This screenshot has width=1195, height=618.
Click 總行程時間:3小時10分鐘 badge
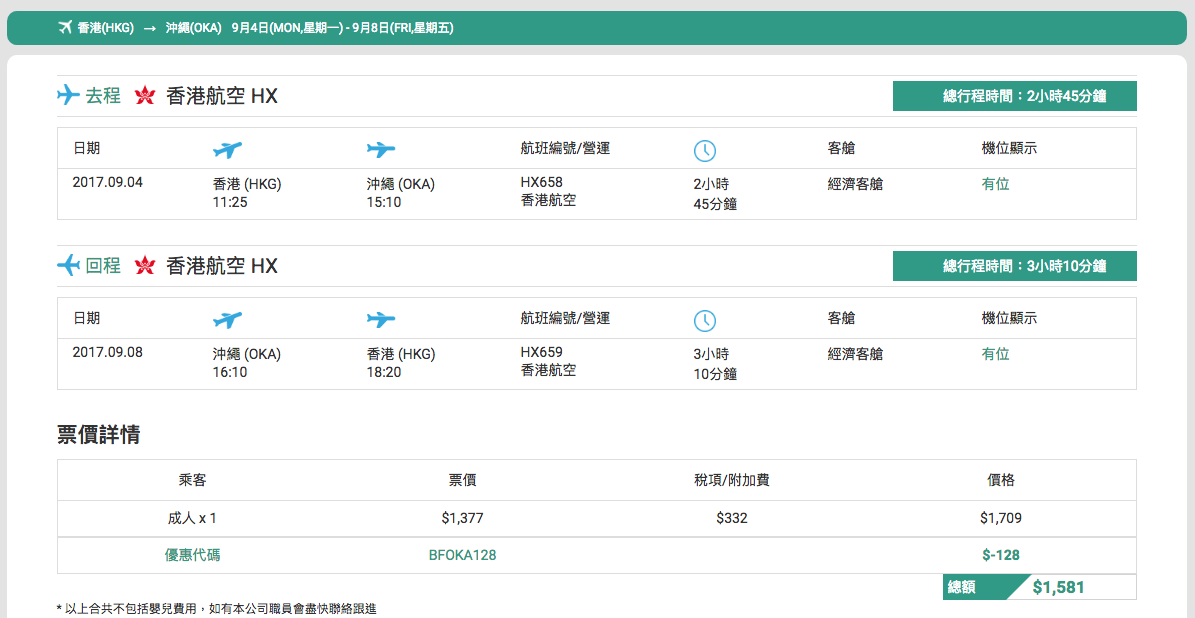coord(1014,266)
